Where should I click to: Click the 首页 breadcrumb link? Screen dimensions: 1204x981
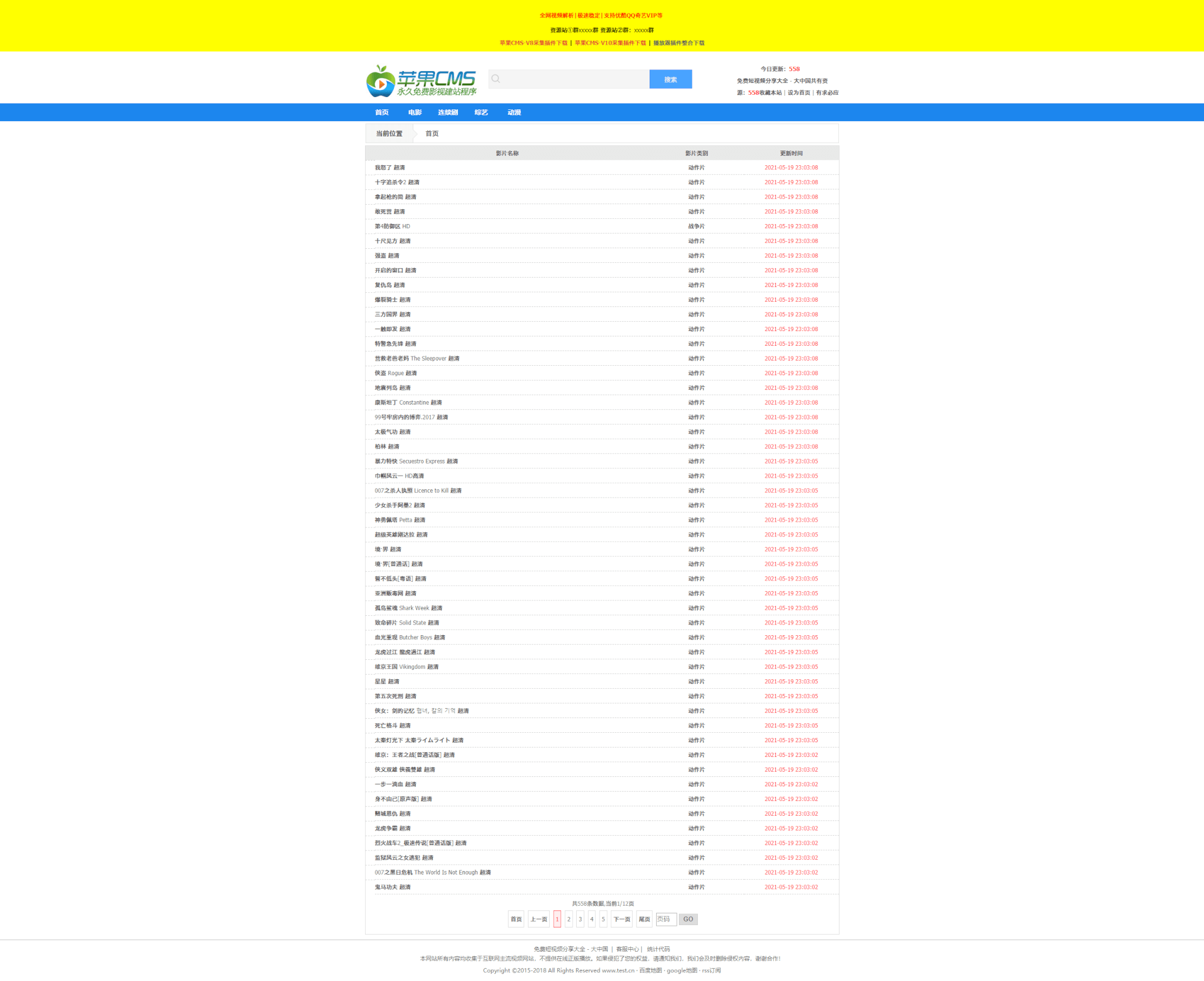click(432, 134)
